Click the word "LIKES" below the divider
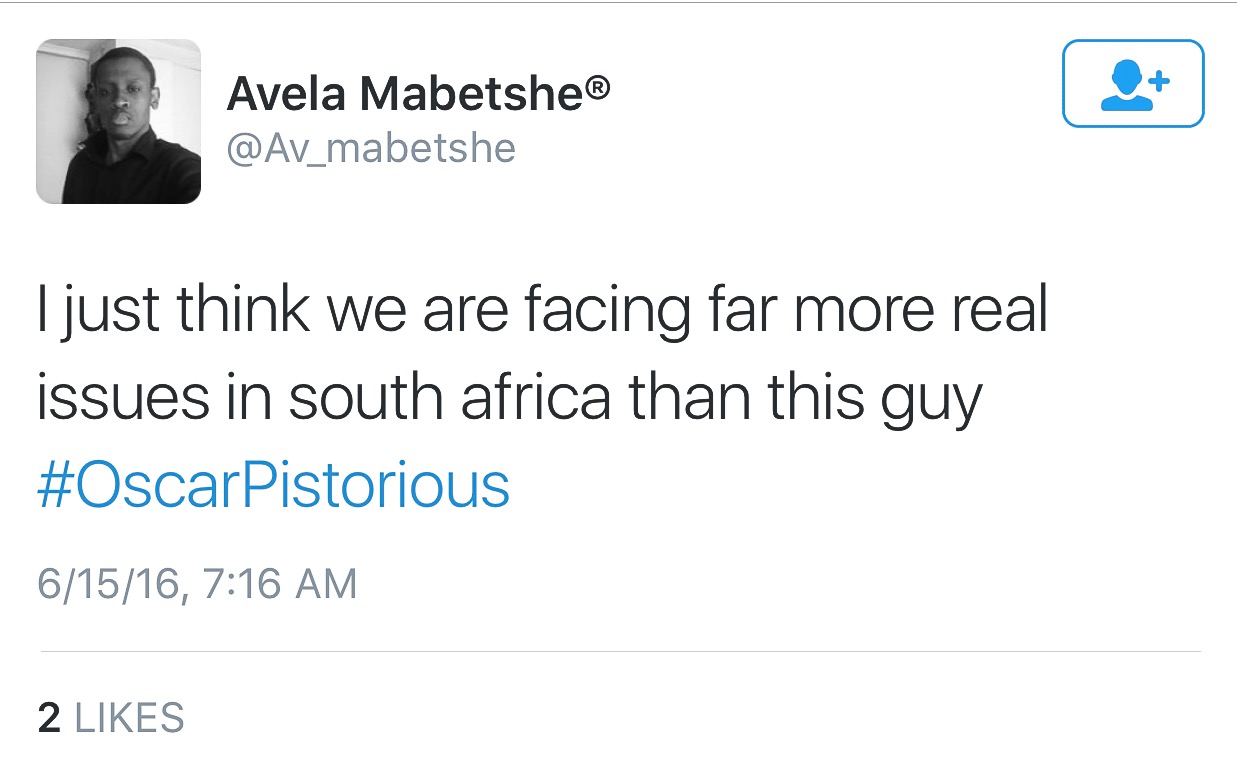This screenshot has height=774, width=1237. point(130,717)
